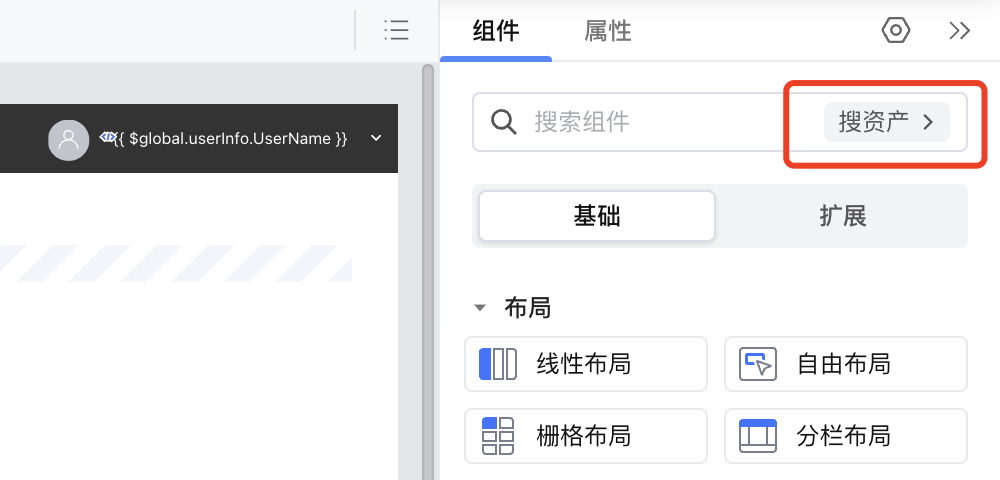Switch to the 组件 tab
The height and width of the screenshot is (480, 1000).
(496, 31)
